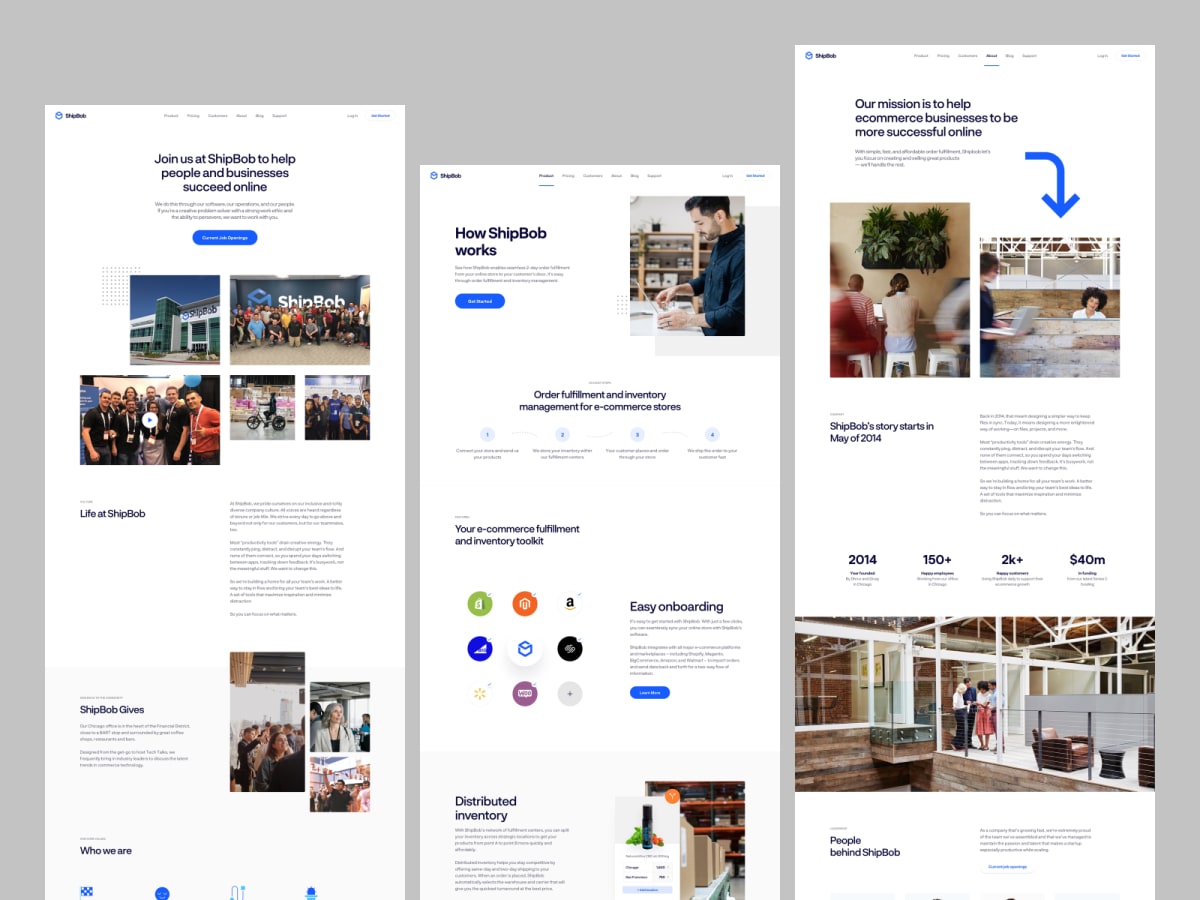The height and width of the screenshot is (900, 1200).
Task: Click the Add location button on product card
Action: point(647,889)
